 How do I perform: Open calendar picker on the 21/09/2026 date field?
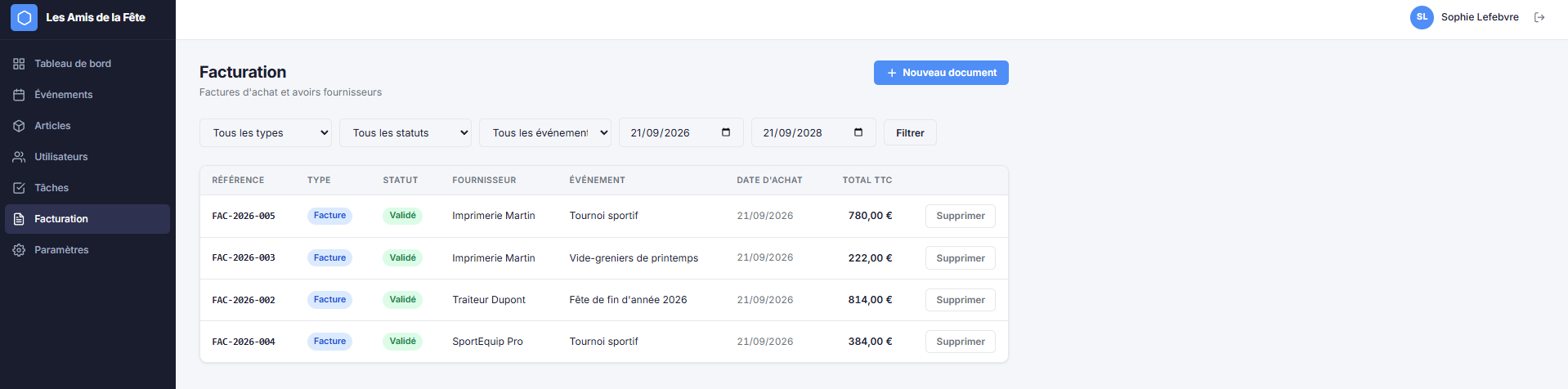(x=726, y=132)
